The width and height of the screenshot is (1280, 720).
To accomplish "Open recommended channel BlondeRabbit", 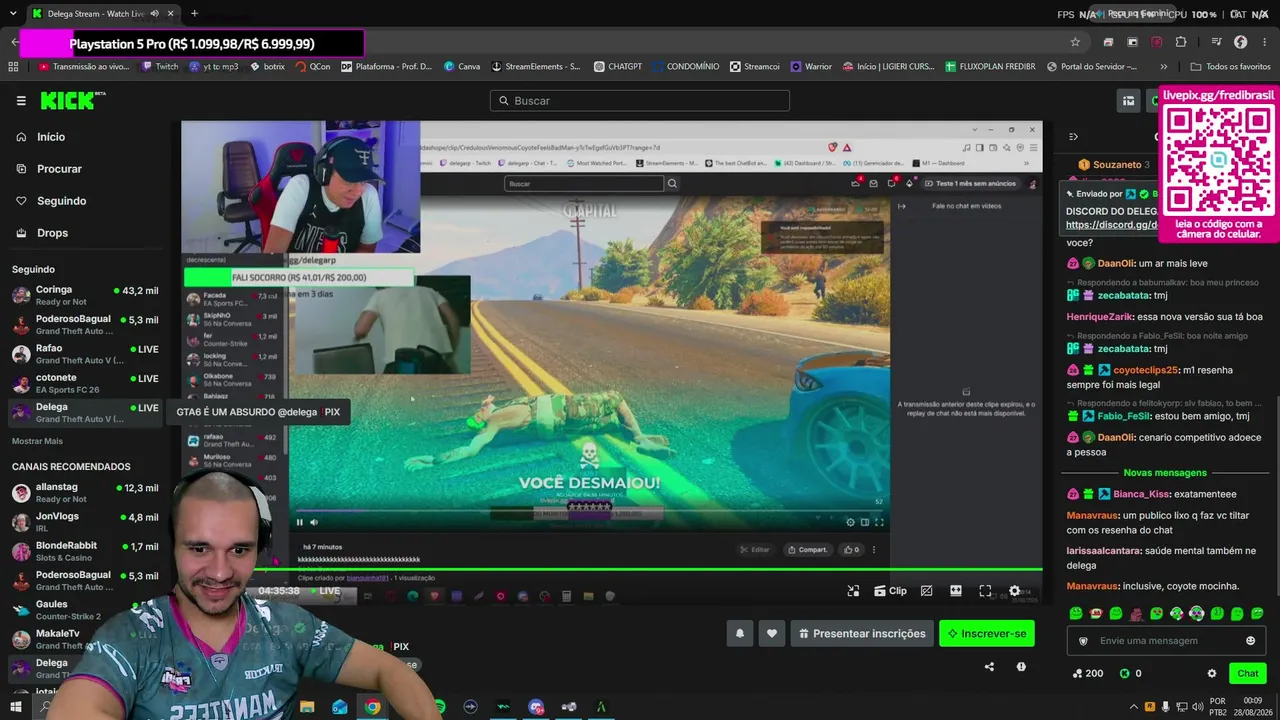I will pos(85,551).
